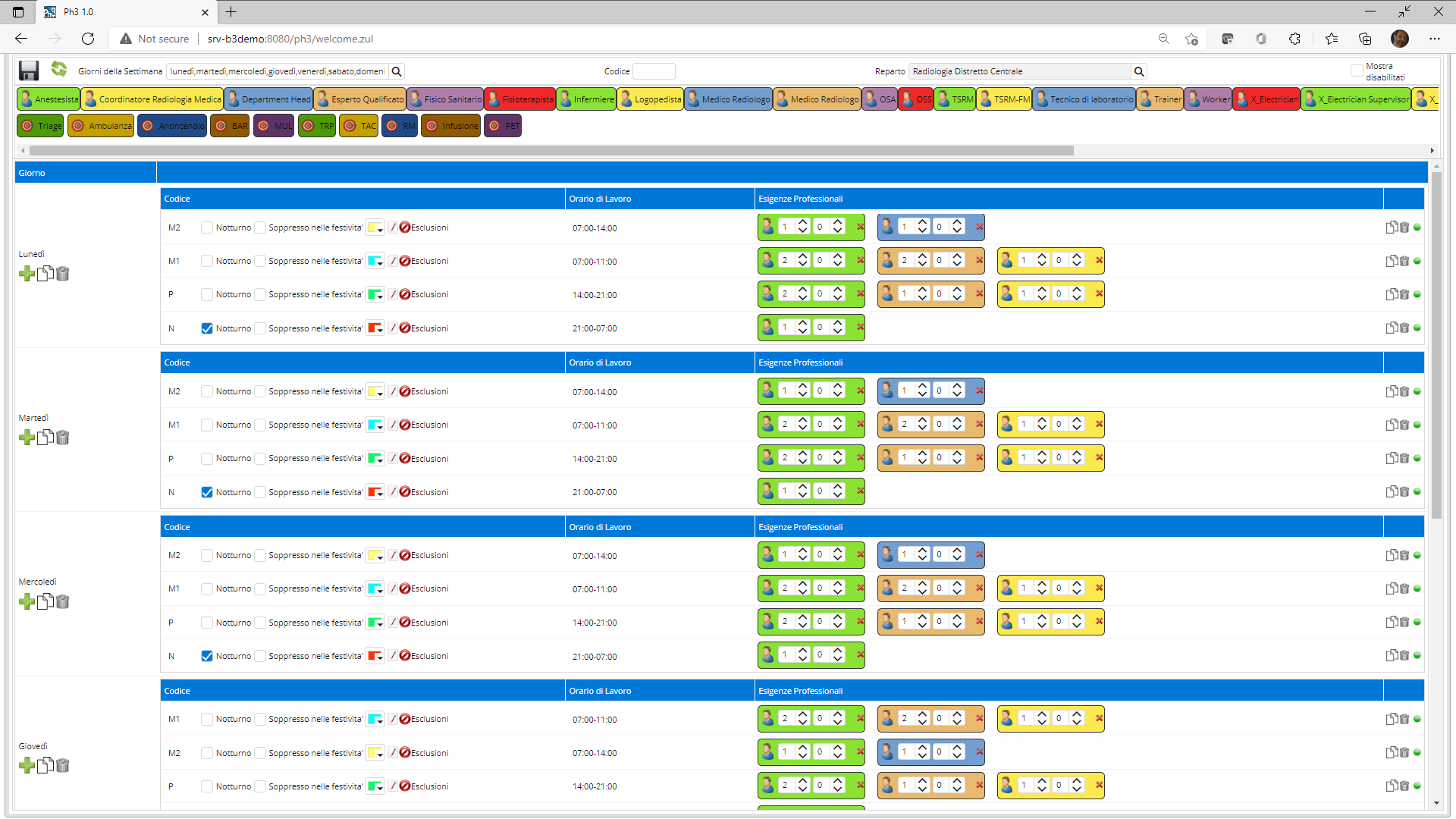
Task: Open the red color dropdown on Lunedì N
Action: point(375,328)
